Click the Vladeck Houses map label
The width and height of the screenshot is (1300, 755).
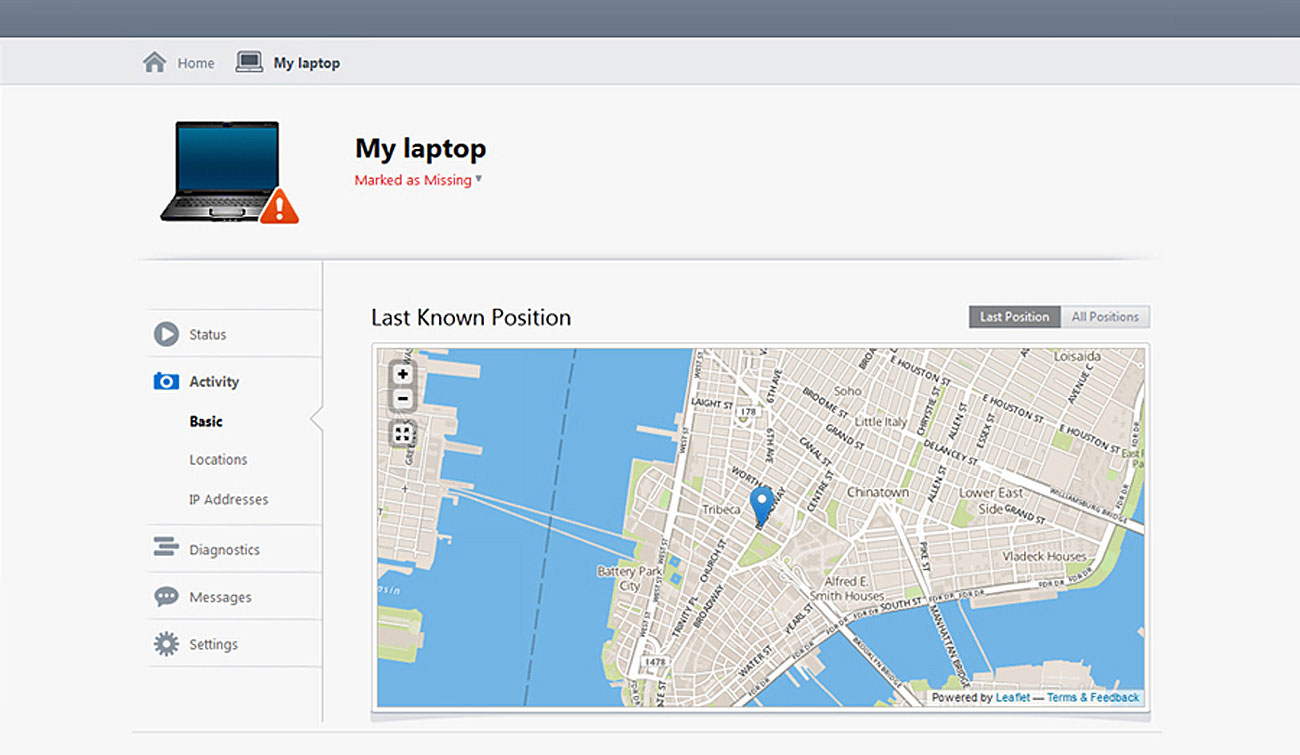[x=1044, y=556]
